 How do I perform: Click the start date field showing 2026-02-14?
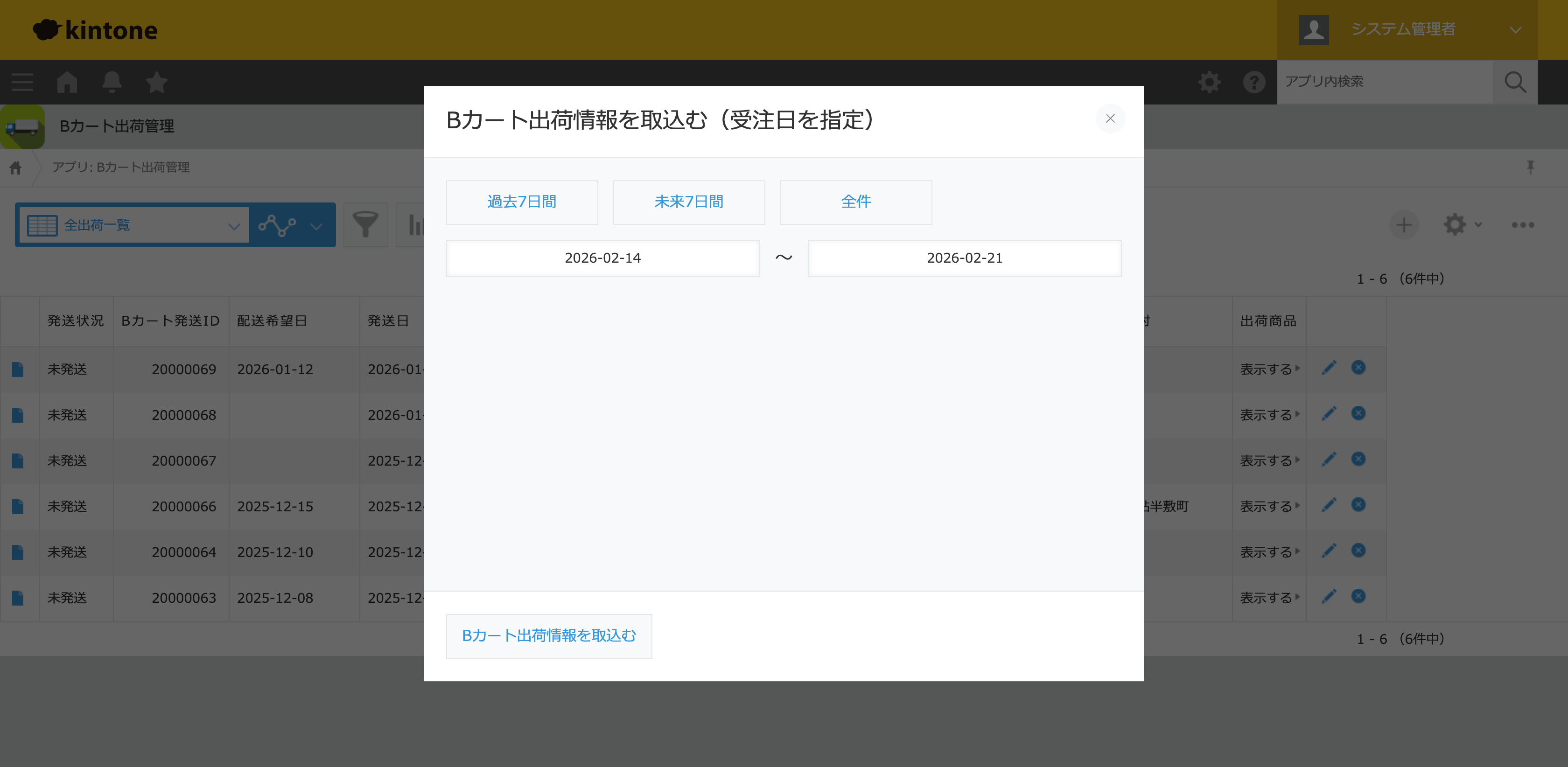pos(602,258)
